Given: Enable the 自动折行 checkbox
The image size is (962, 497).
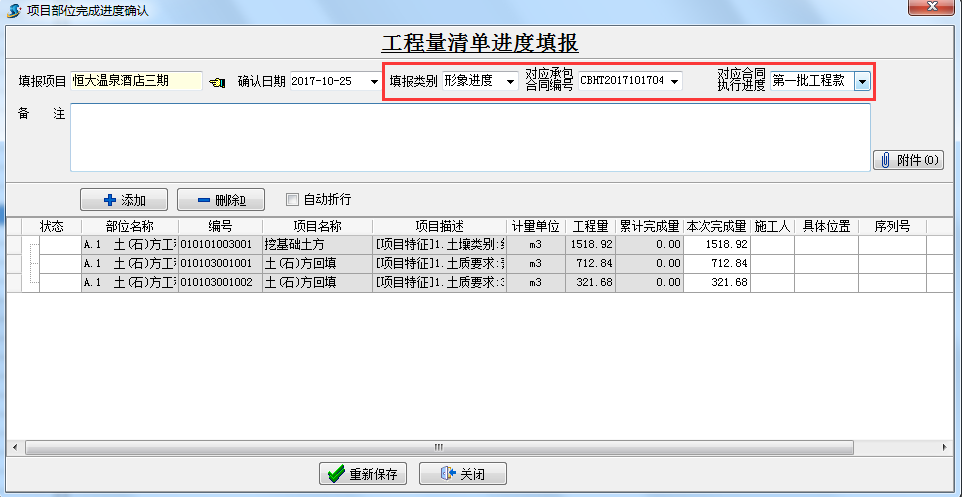Looking at the screenshot, I should 293,199.
